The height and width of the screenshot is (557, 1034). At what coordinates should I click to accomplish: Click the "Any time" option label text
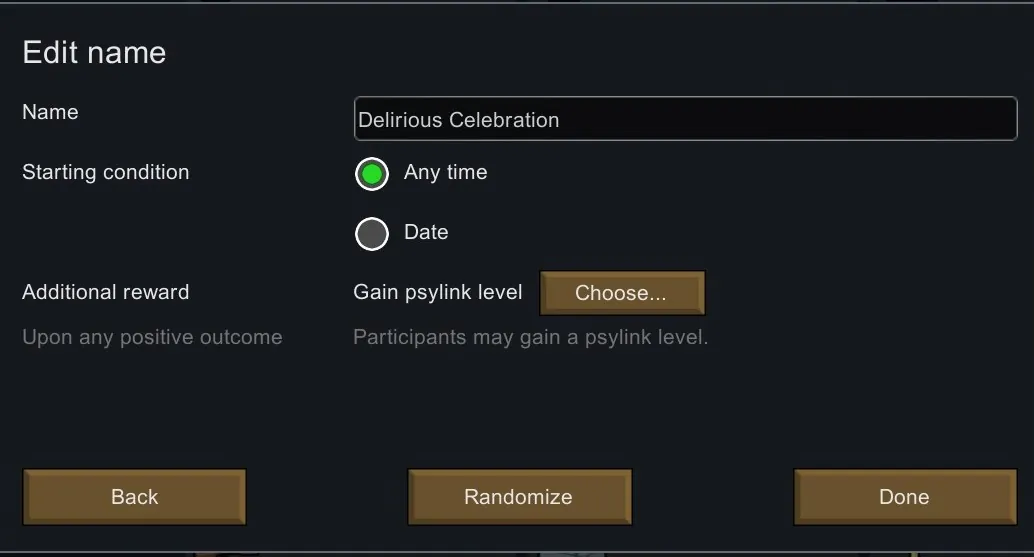point(445,172)
